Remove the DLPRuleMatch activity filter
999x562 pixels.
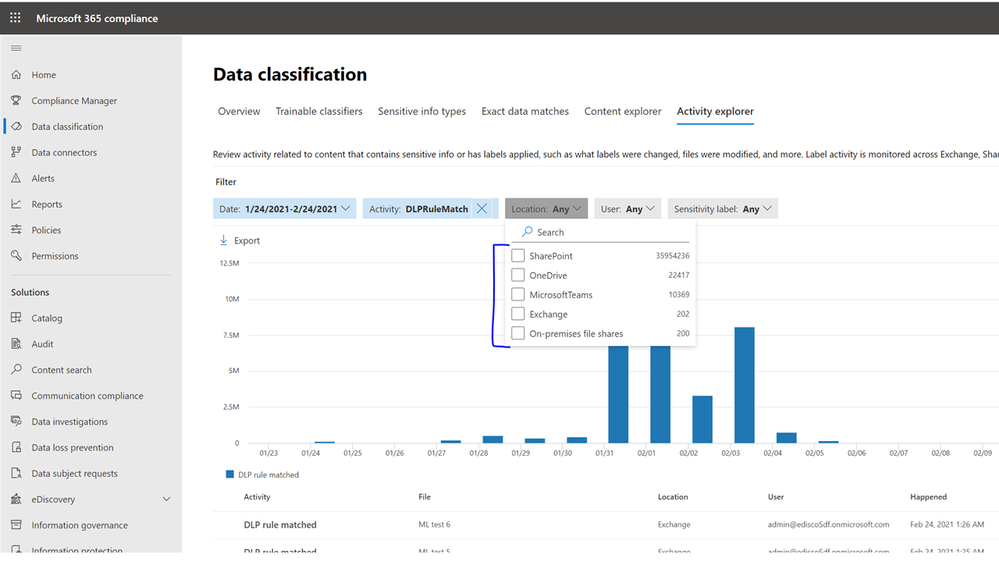click(482, 208)
